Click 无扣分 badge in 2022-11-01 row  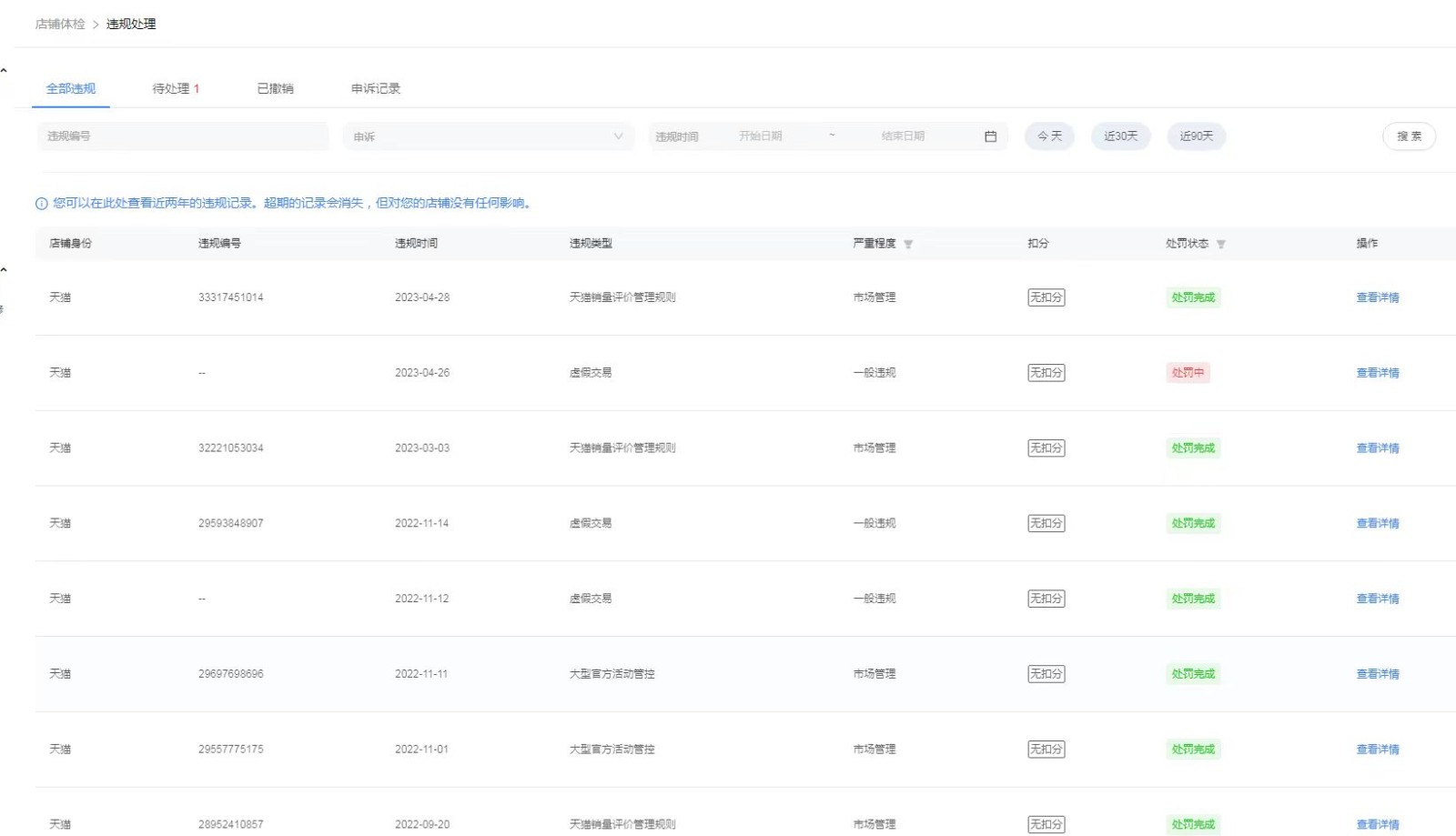pyautogui.click(x=1046, y=750)
